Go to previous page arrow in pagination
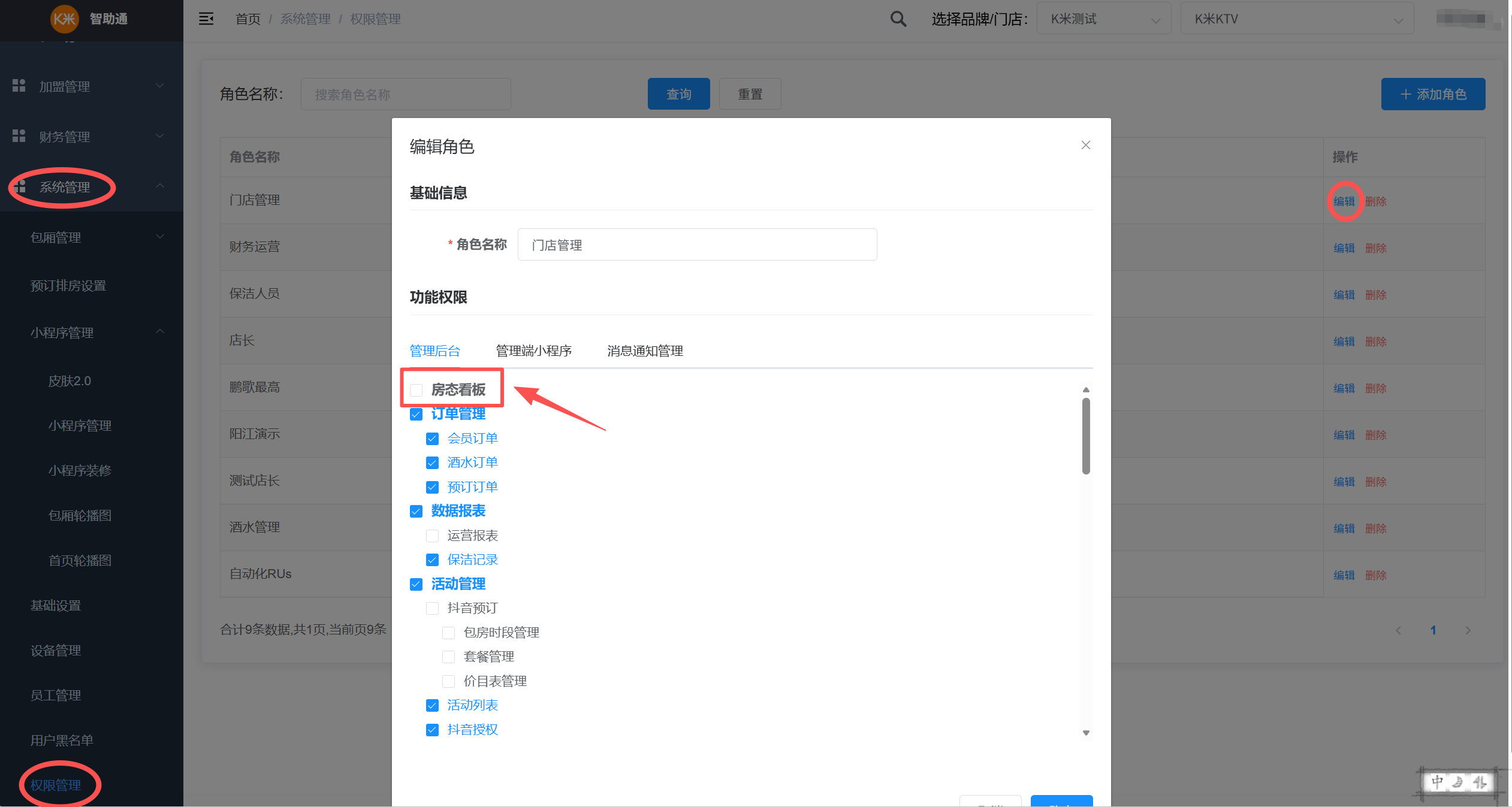 [x=1398, y=630]
